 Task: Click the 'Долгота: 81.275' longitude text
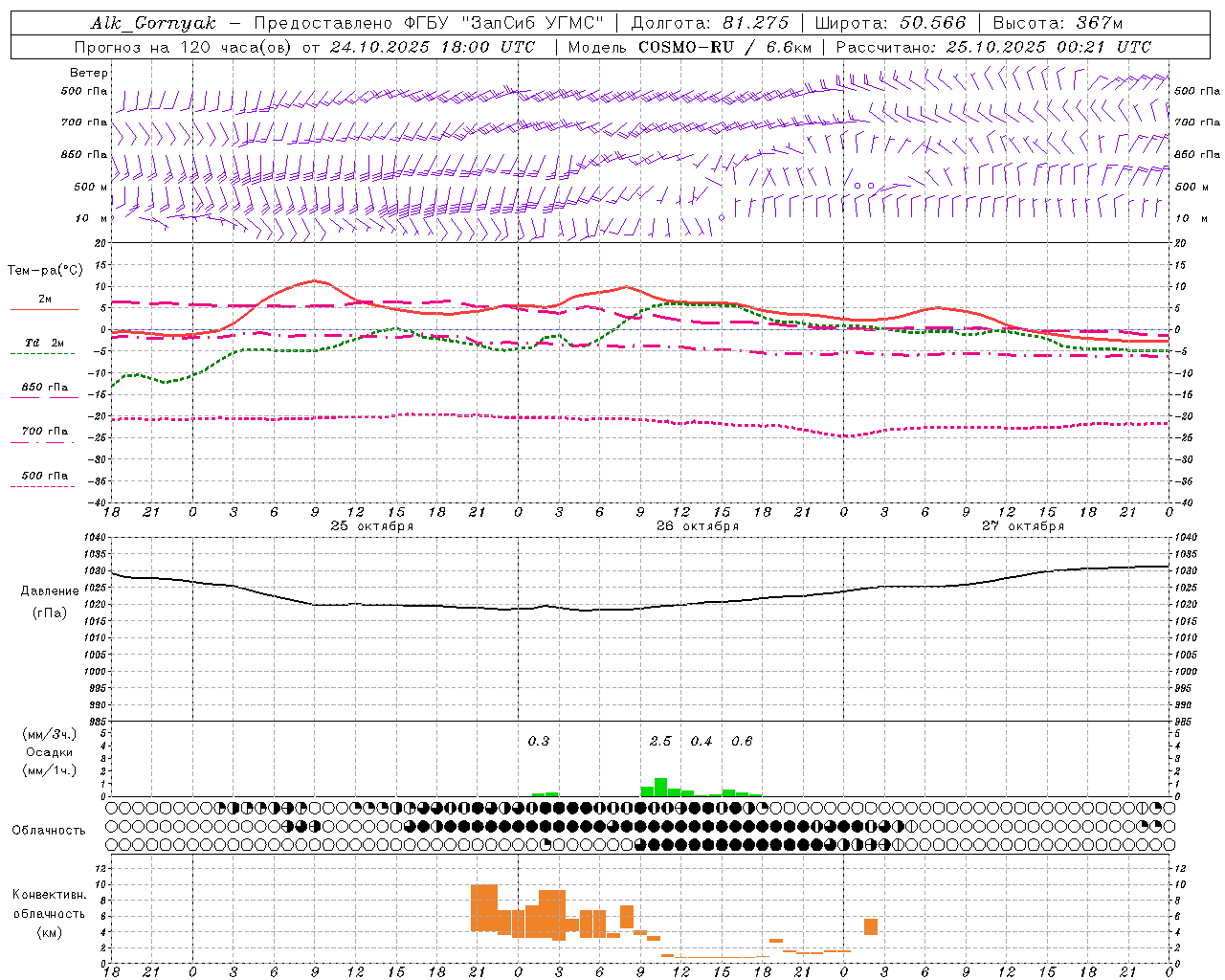tap(710, 23)
